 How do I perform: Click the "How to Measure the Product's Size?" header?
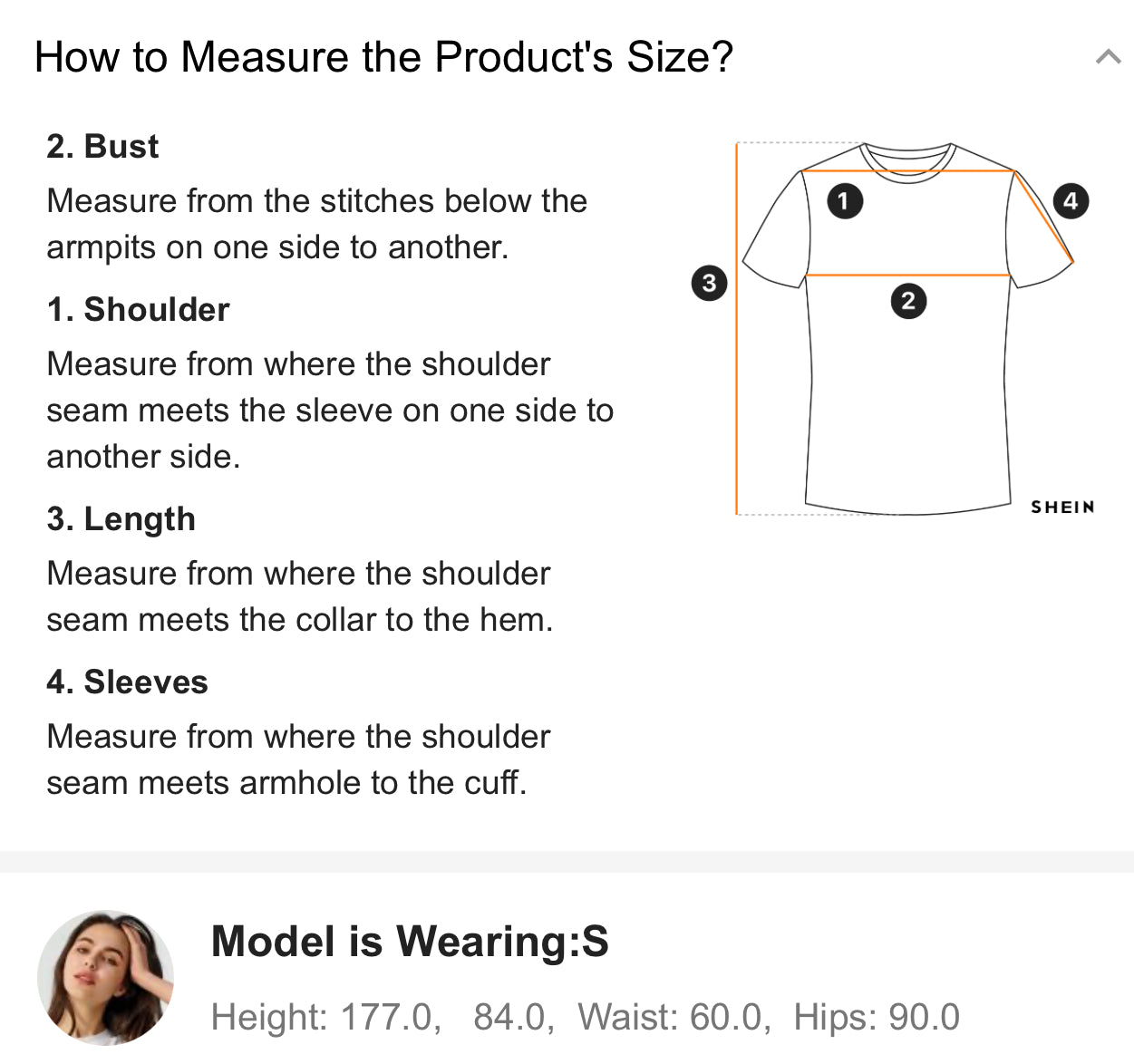[x=383, y=57]
